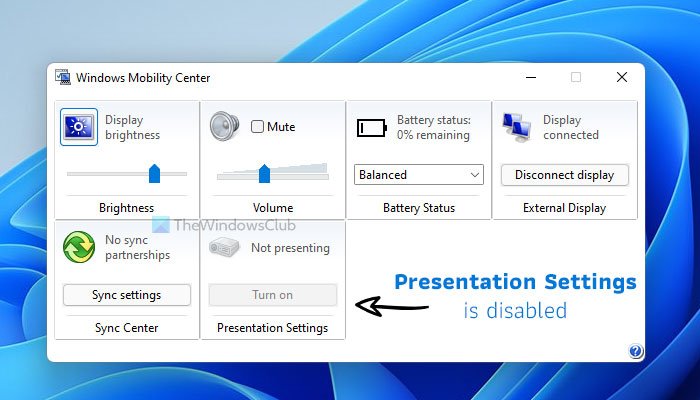The height and width of the screenshot is (400, 700).
Task: Click the brightness slider thumb
Action: pos(154,174)
